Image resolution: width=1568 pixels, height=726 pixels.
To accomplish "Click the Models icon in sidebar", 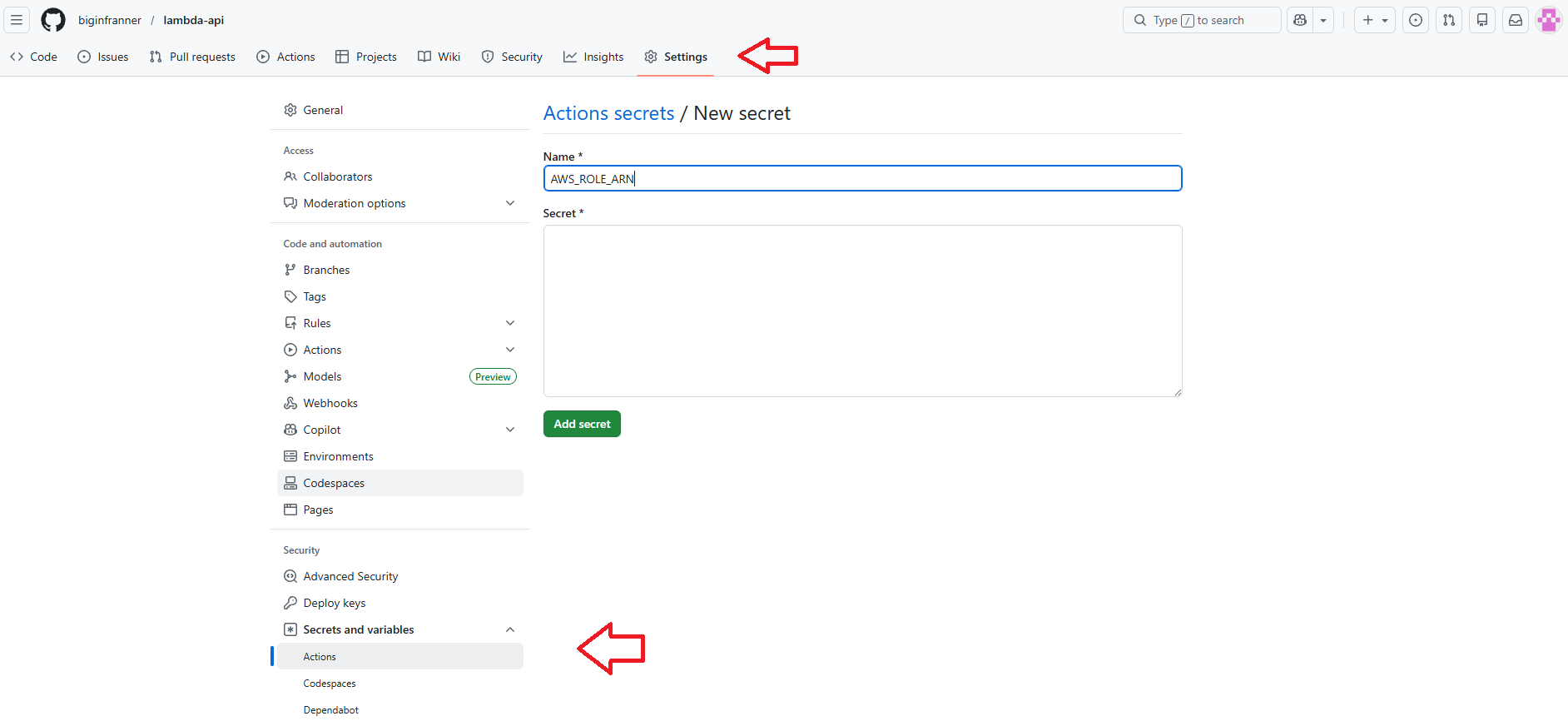I will pyautogui.click(x=290, y=376).
